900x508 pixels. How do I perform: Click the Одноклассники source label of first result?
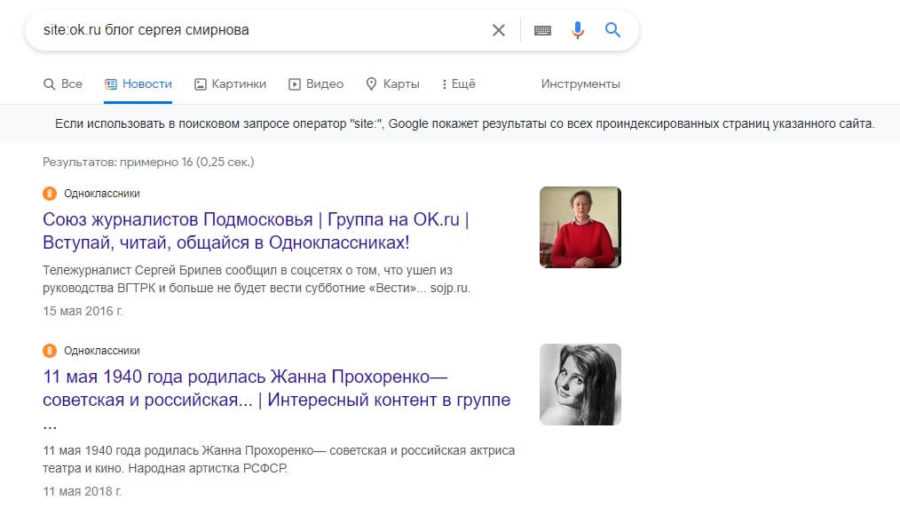tap(101, 194)
